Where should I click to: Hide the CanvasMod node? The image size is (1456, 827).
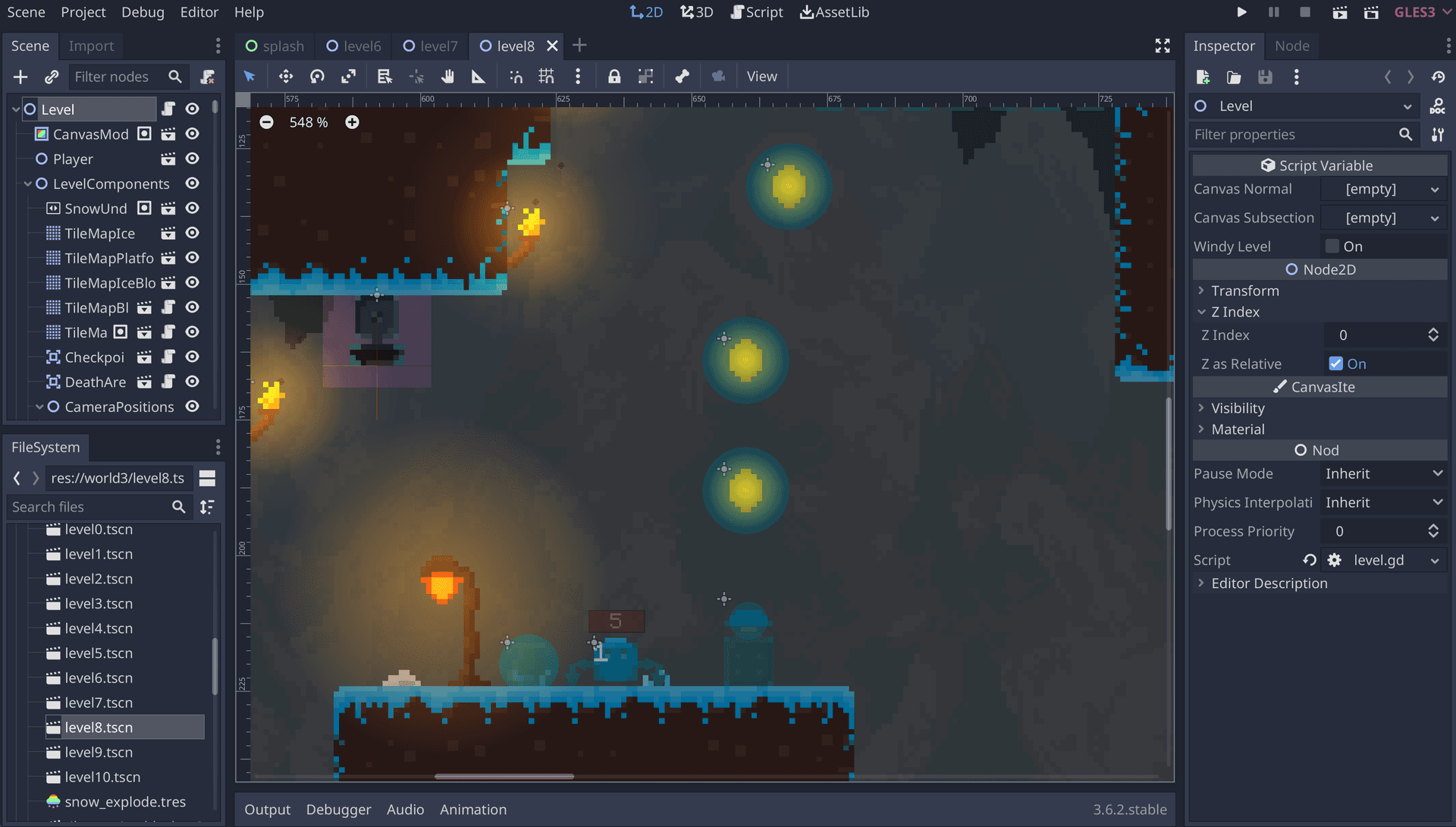click(193, 134)
